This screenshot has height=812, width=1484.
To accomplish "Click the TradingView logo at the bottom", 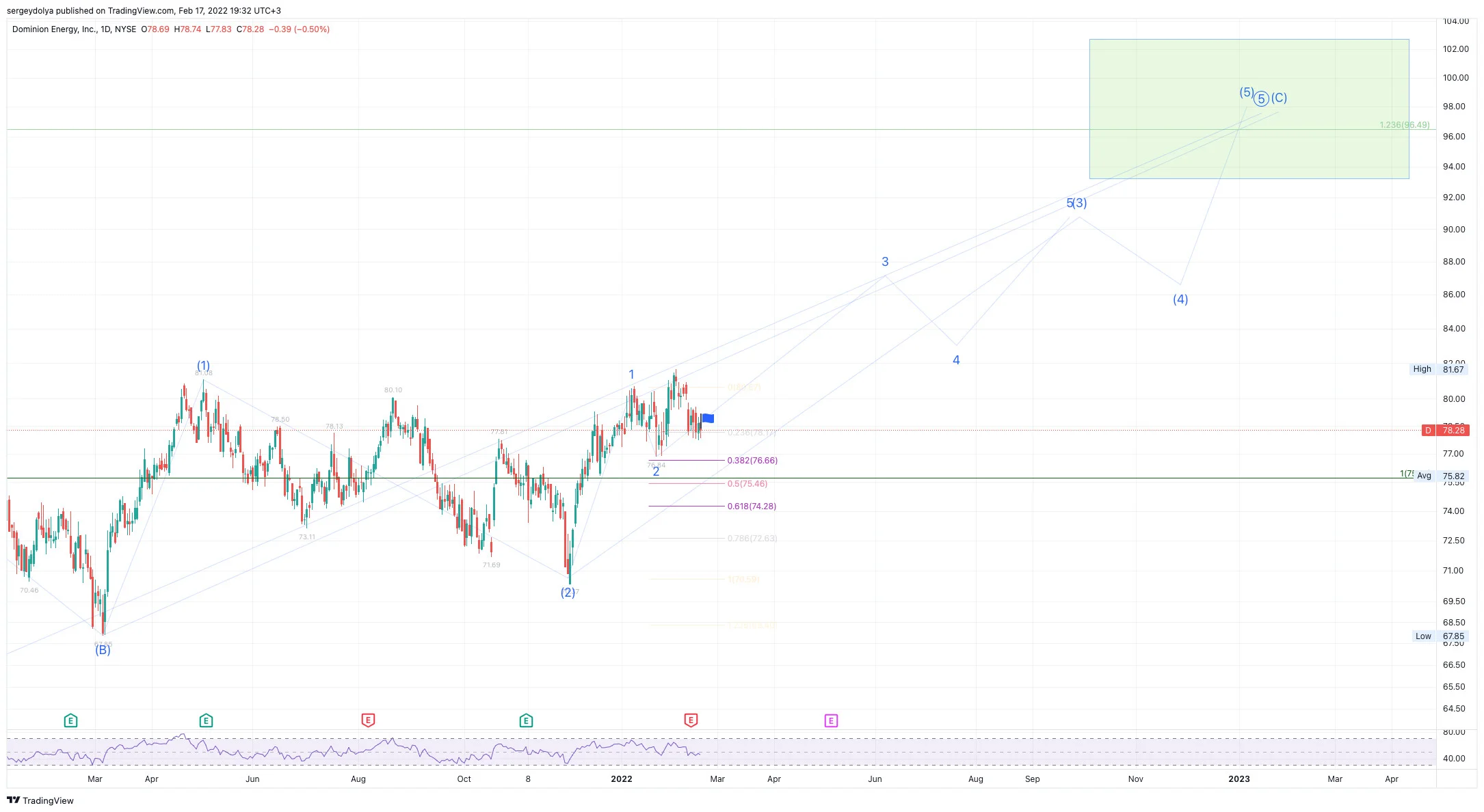I will click(x=40, y=800).
